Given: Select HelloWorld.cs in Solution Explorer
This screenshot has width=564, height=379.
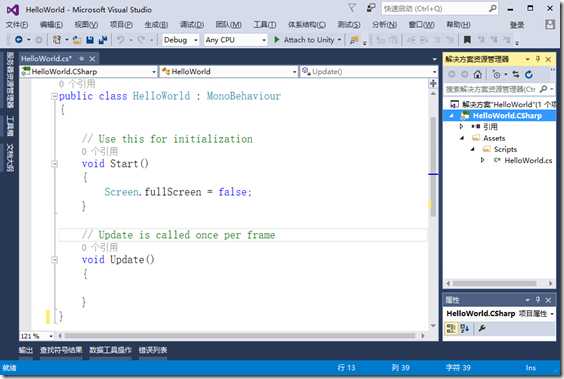Looking at the screenshot, I should click(x=528, y=160).
